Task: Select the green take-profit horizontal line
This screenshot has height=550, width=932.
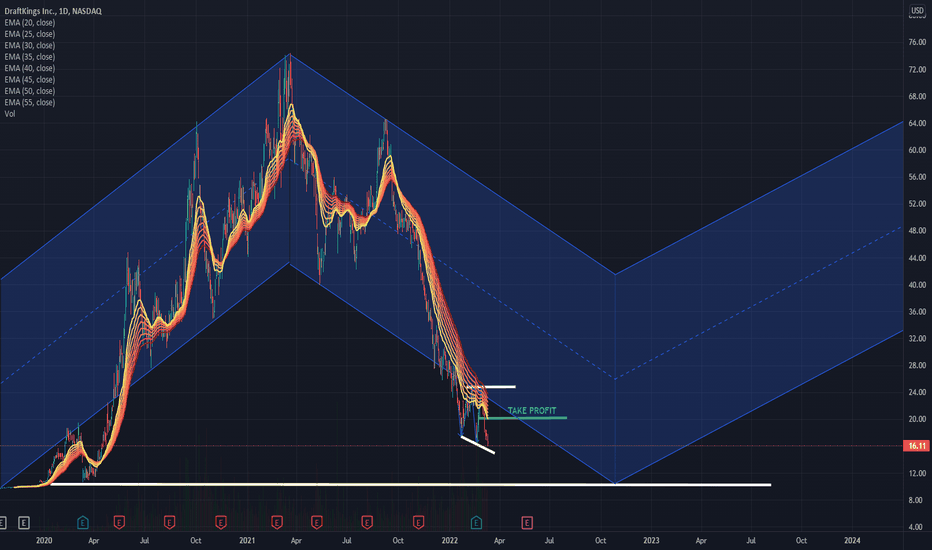Action: pos(522,418)
